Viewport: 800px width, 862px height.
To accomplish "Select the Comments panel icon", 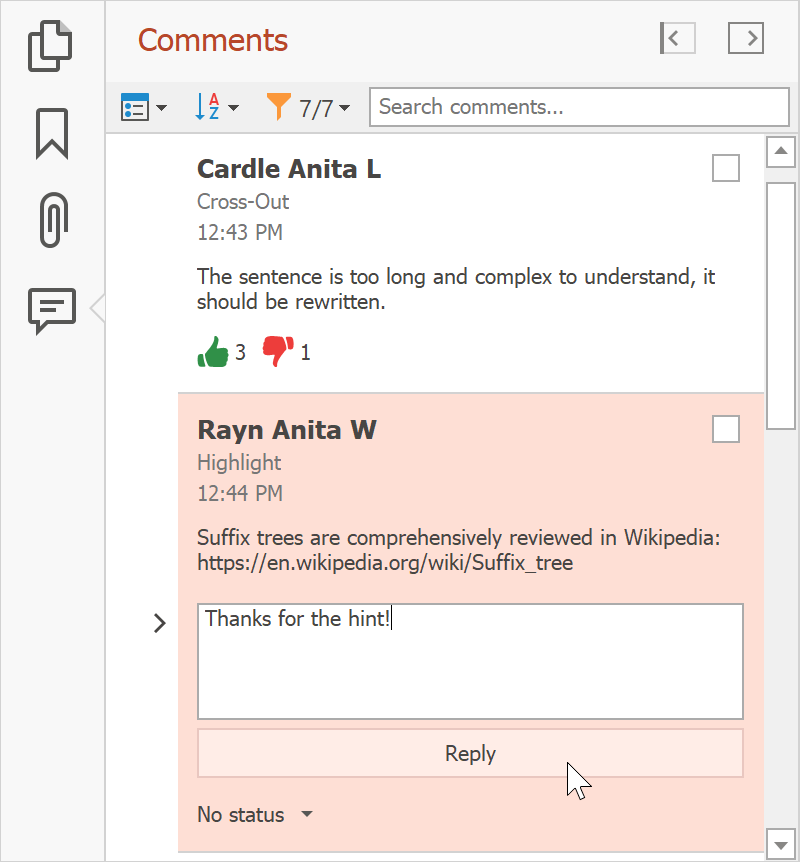I will point(52,309).
